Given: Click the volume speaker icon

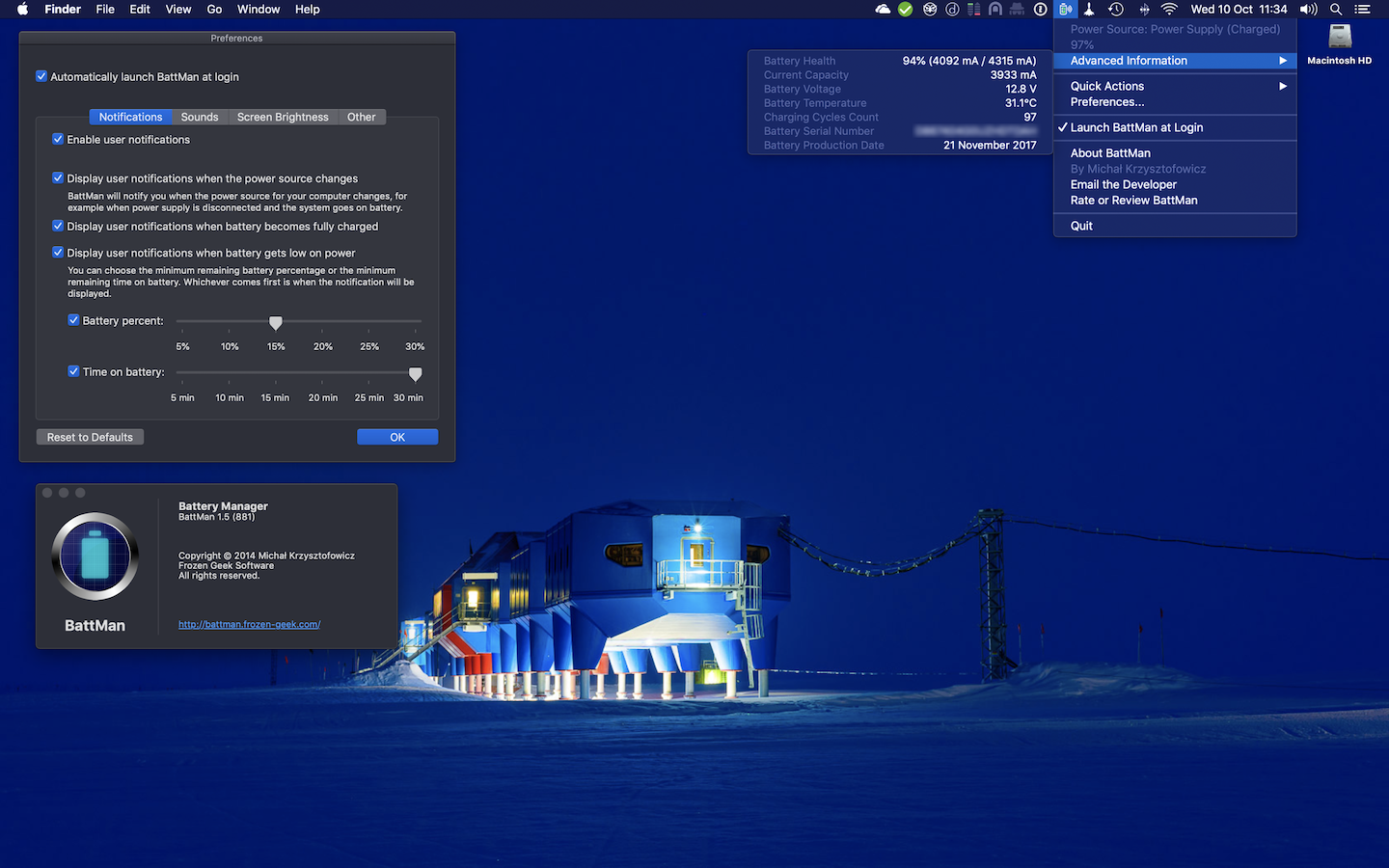Looking at the screenshot, I should tap(1308, 10).
